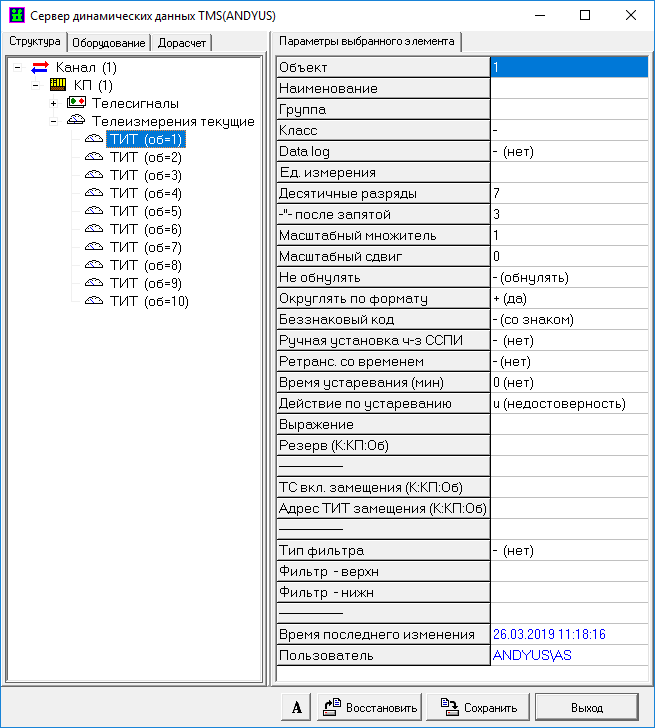Toggle the Округлять по формату value
This screenshot has width=655, height=728.
[568, 298]
